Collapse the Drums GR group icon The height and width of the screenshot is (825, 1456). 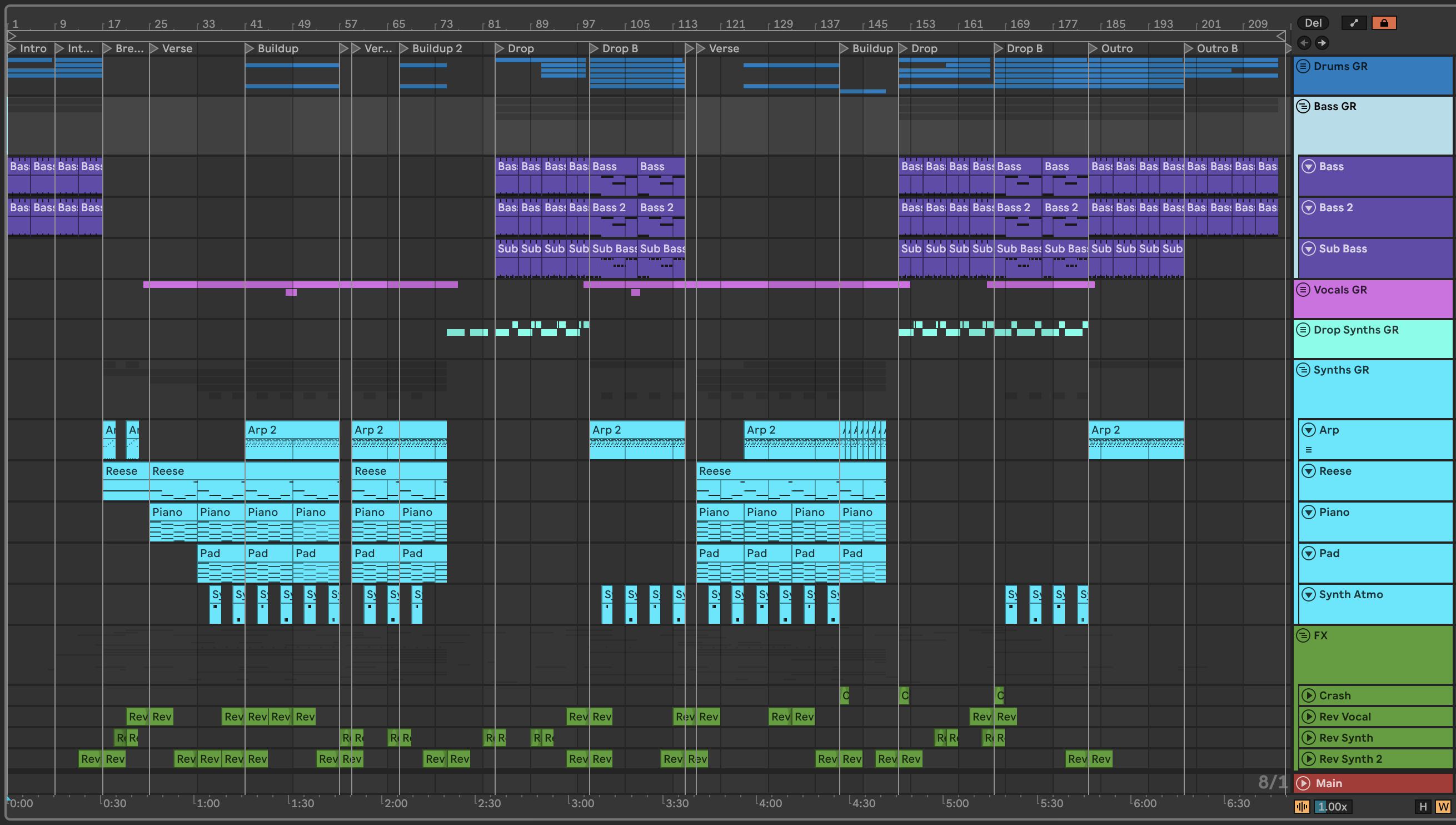[x=1303, y=66]
